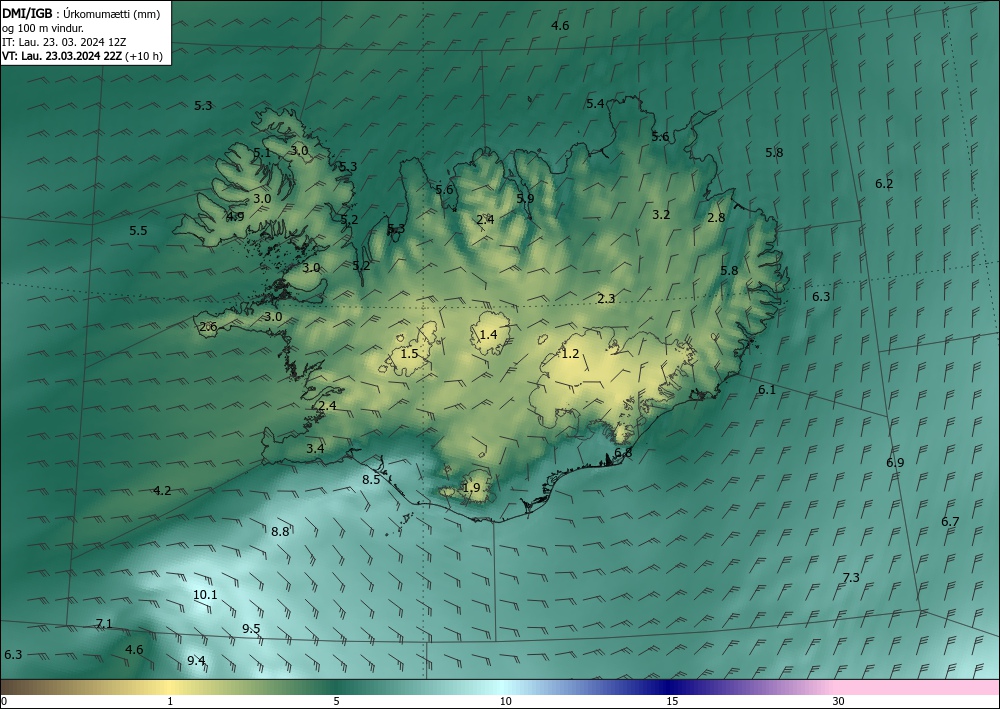Select the color scale label "5"
The width and height of the screenshot is (1000, 709).
point(336,701)
